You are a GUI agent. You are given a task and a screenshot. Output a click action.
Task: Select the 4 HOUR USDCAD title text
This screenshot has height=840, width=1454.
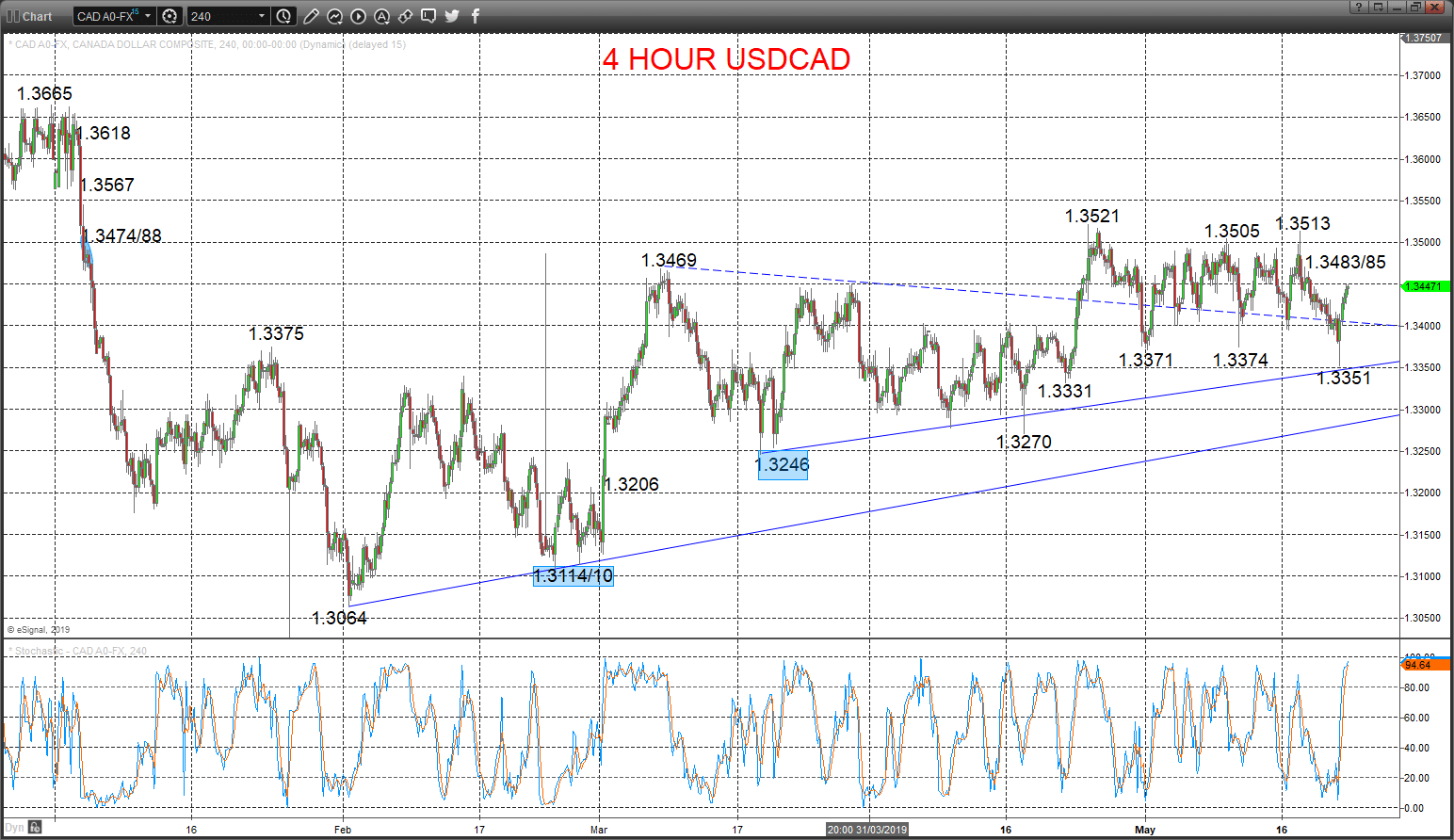point(726,59)
